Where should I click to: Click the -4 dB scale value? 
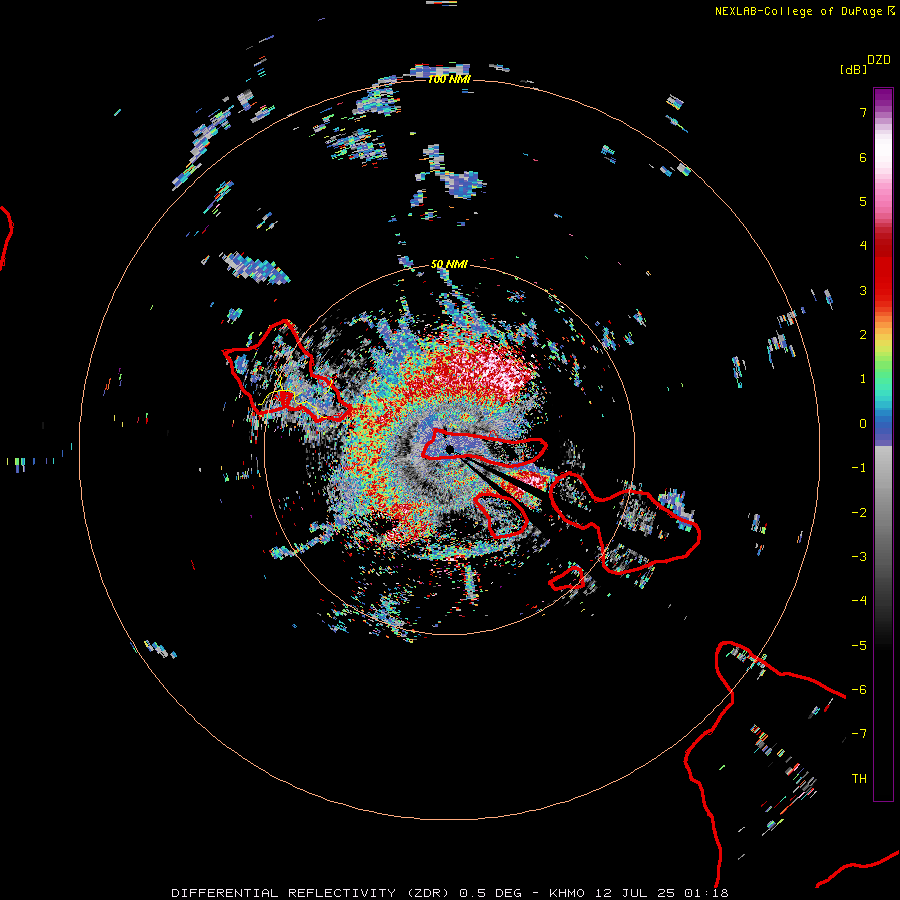(859, 601)
